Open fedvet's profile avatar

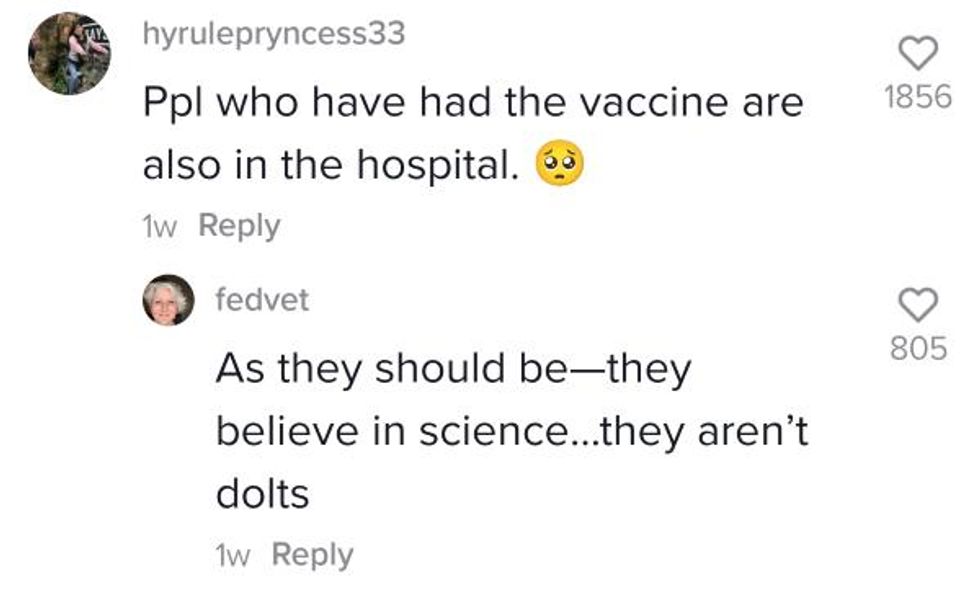coord(168,299)
